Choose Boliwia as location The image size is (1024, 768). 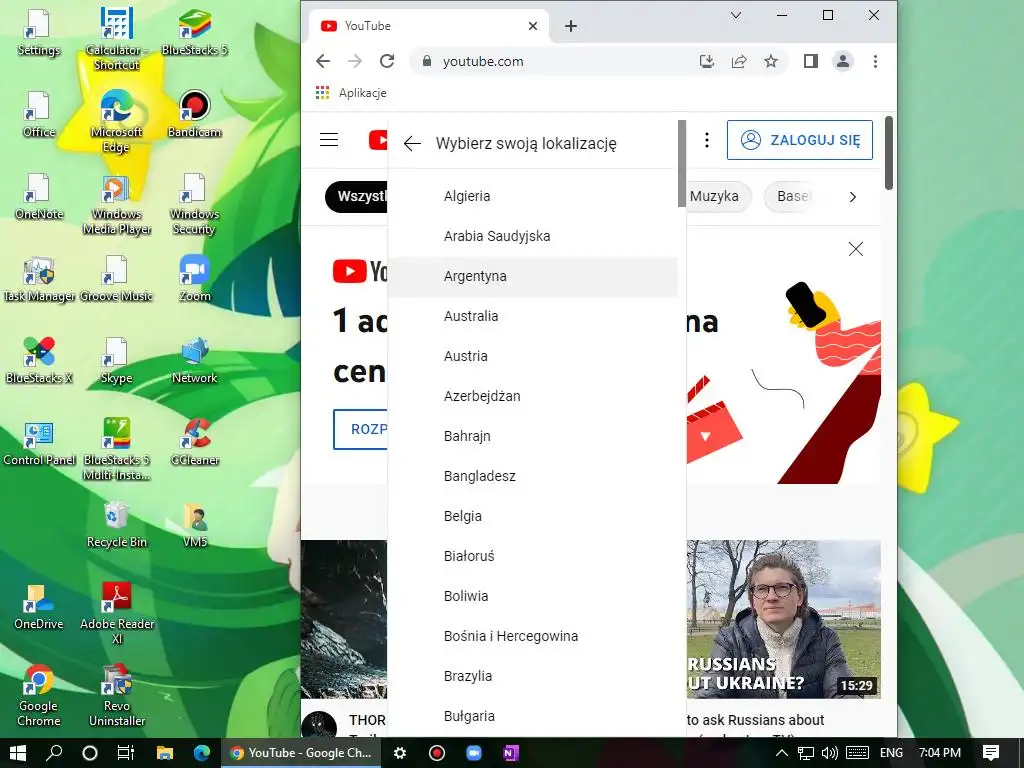pyautogui.click(x=533, y=596)
